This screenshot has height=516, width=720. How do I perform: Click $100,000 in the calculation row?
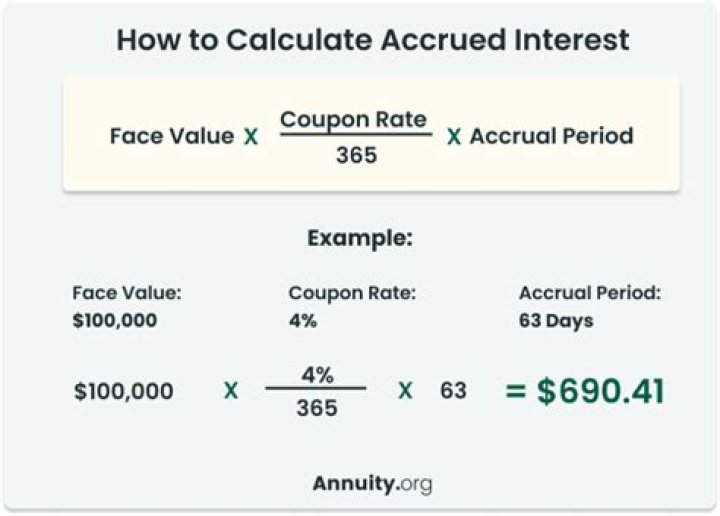123,391
